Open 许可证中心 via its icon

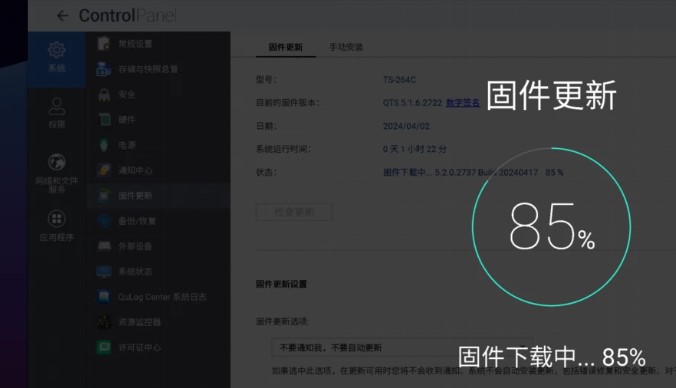(x=104, y=347)
